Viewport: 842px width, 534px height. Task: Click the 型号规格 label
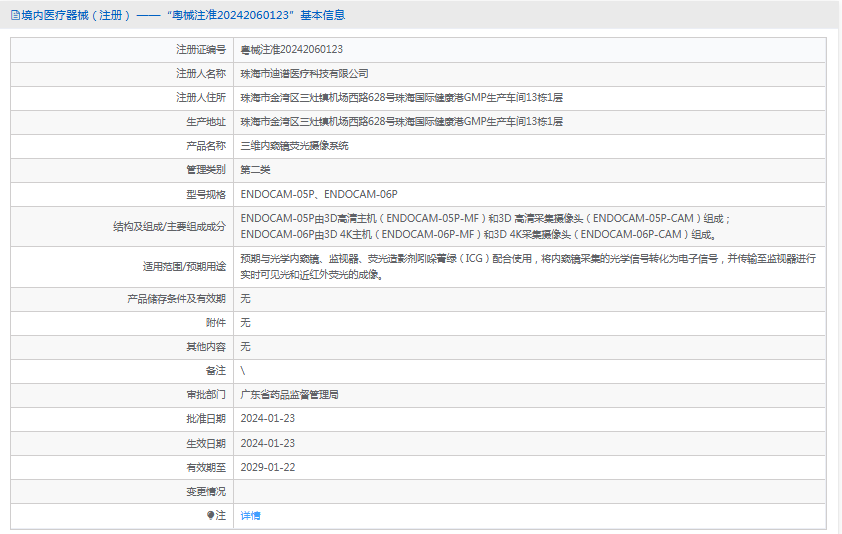click(206, 194)
